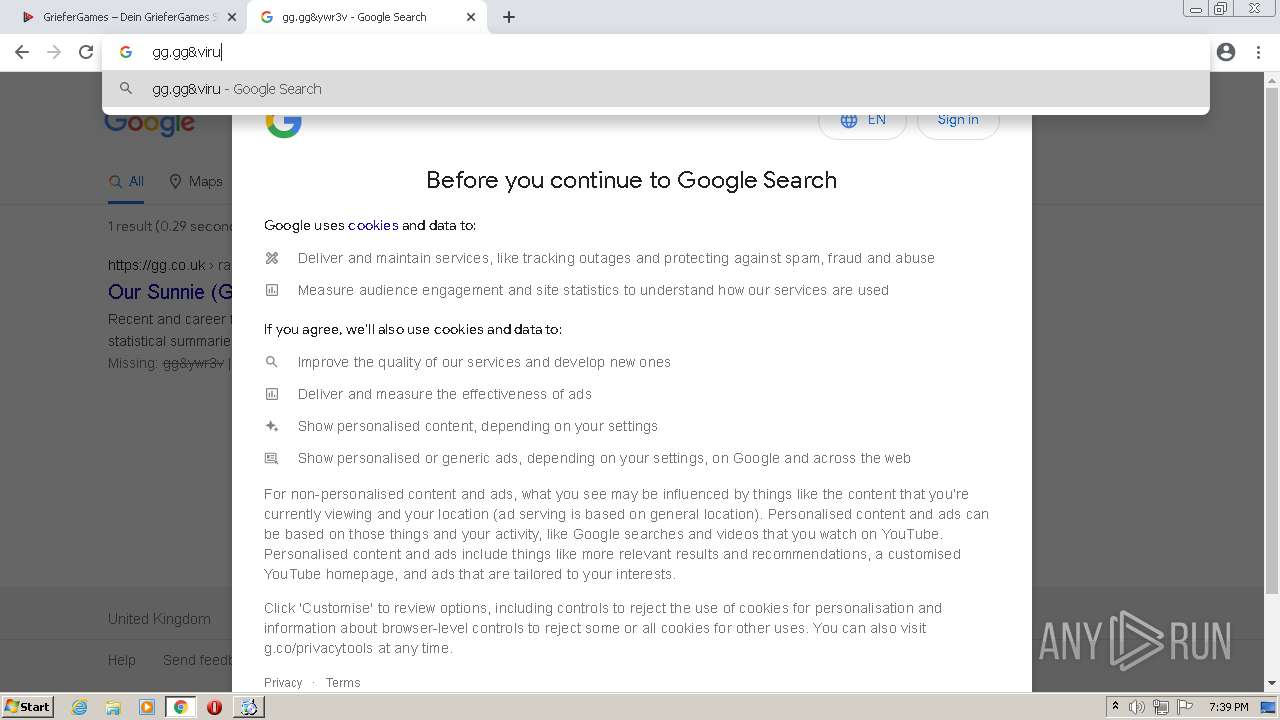Open the All results tab
Image resolution: width=1280 pixels, height=720 pixels.
[127, 181]
